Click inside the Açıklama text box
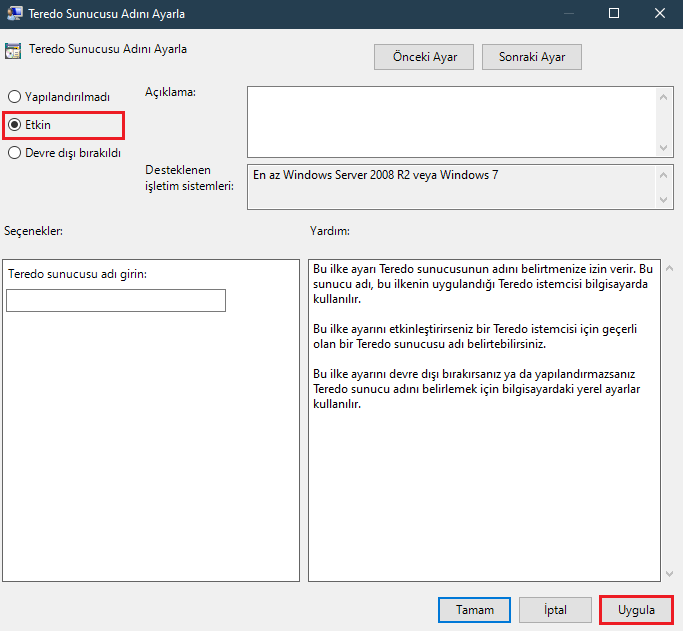This screenshot has width=683, height=631. point(451,122)
